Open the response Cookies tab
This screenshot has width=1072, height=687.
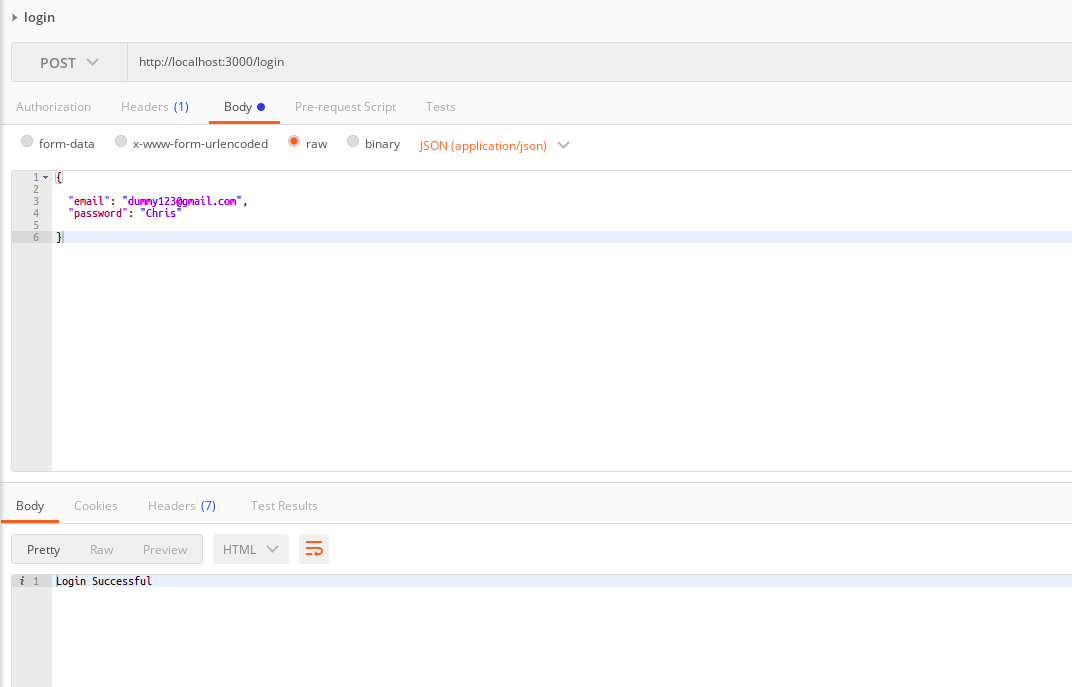click(x=96, y=506)
